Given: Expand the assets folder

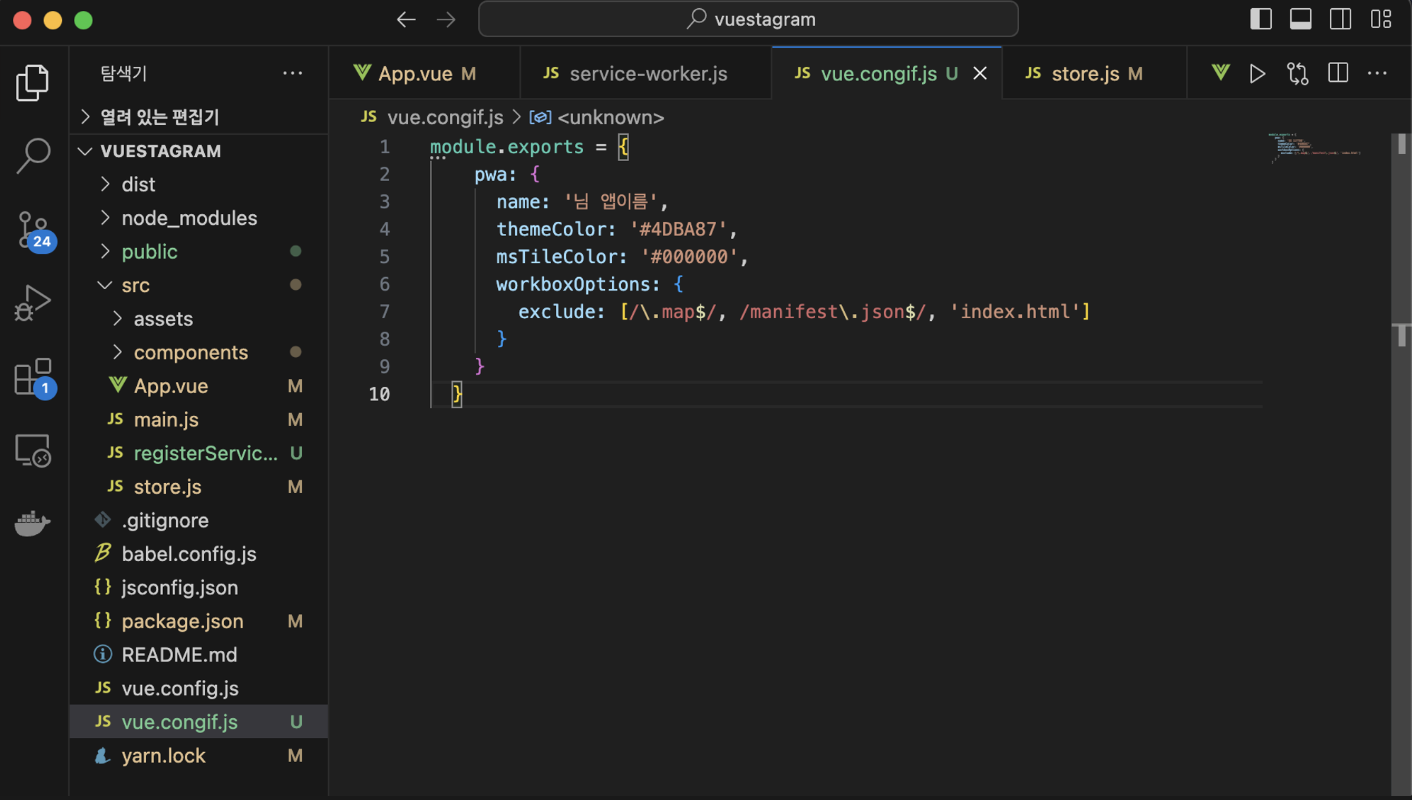Looking at the screenshot, I should 199,319.
